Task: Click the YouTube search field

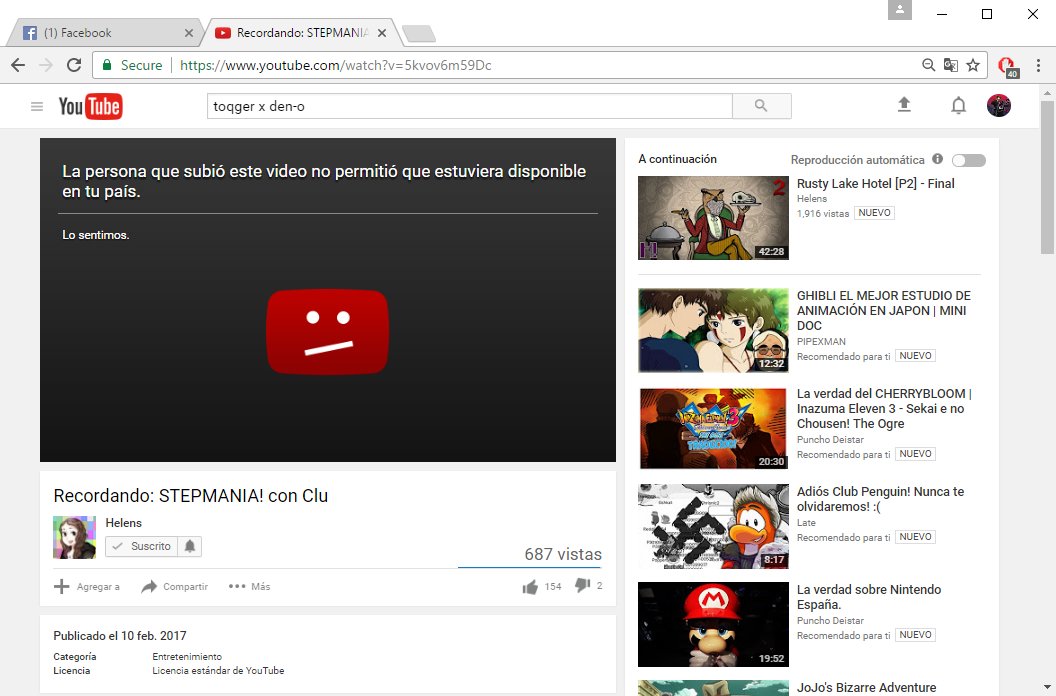Action: pyautogui.click(x=469, y=106)
